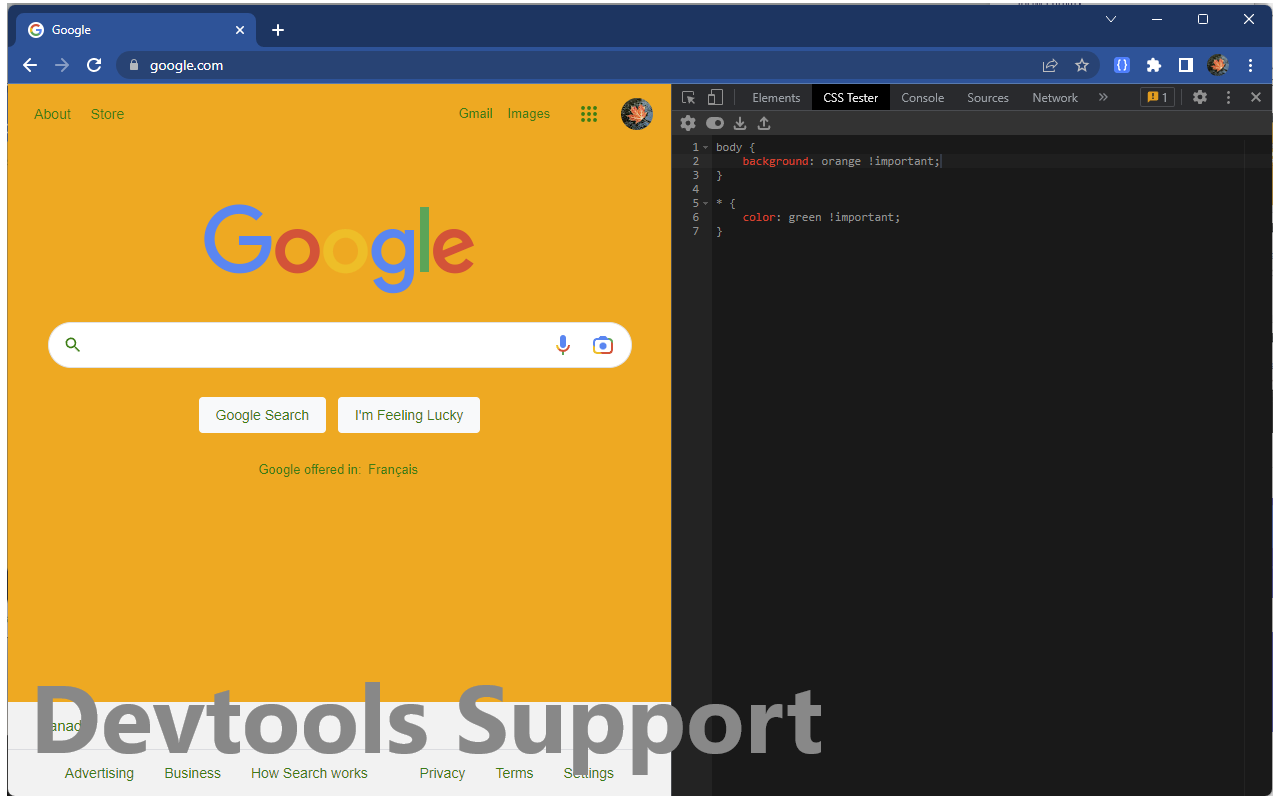Screen dimensions: 1280x800
Task: Open How Search works link
Action: coord(309,773)
